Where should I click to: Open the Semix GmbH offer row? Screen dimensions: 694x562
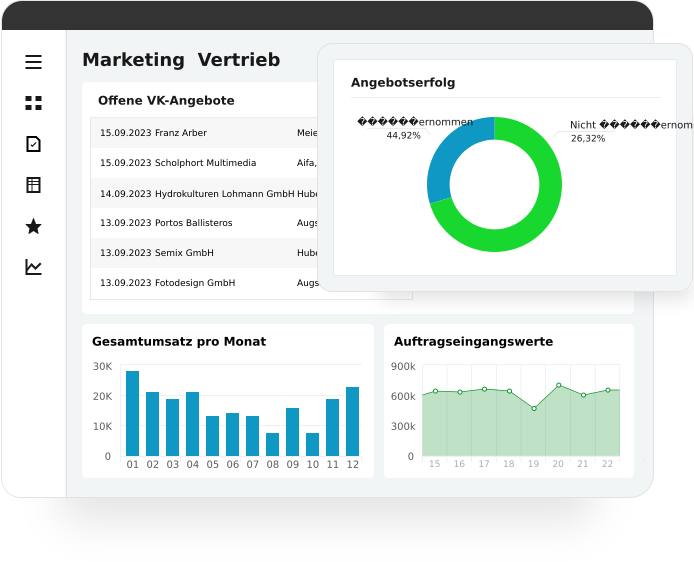[x=200, y=253]
